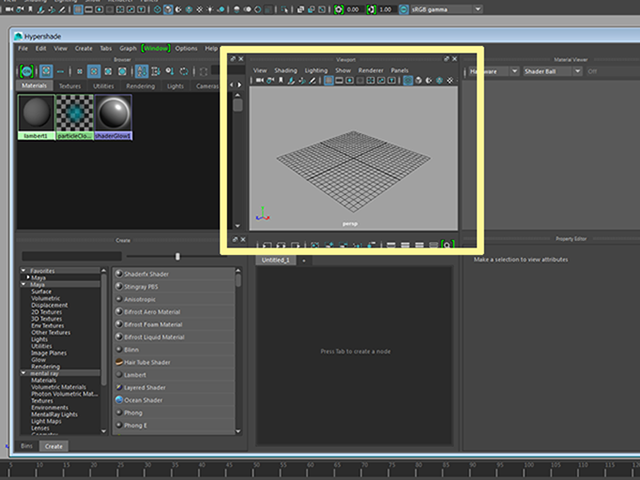Enable Wireframe on Shaded in Viewport toolbar
This screenshot has width=640, height=480.
tap(439, 80)
